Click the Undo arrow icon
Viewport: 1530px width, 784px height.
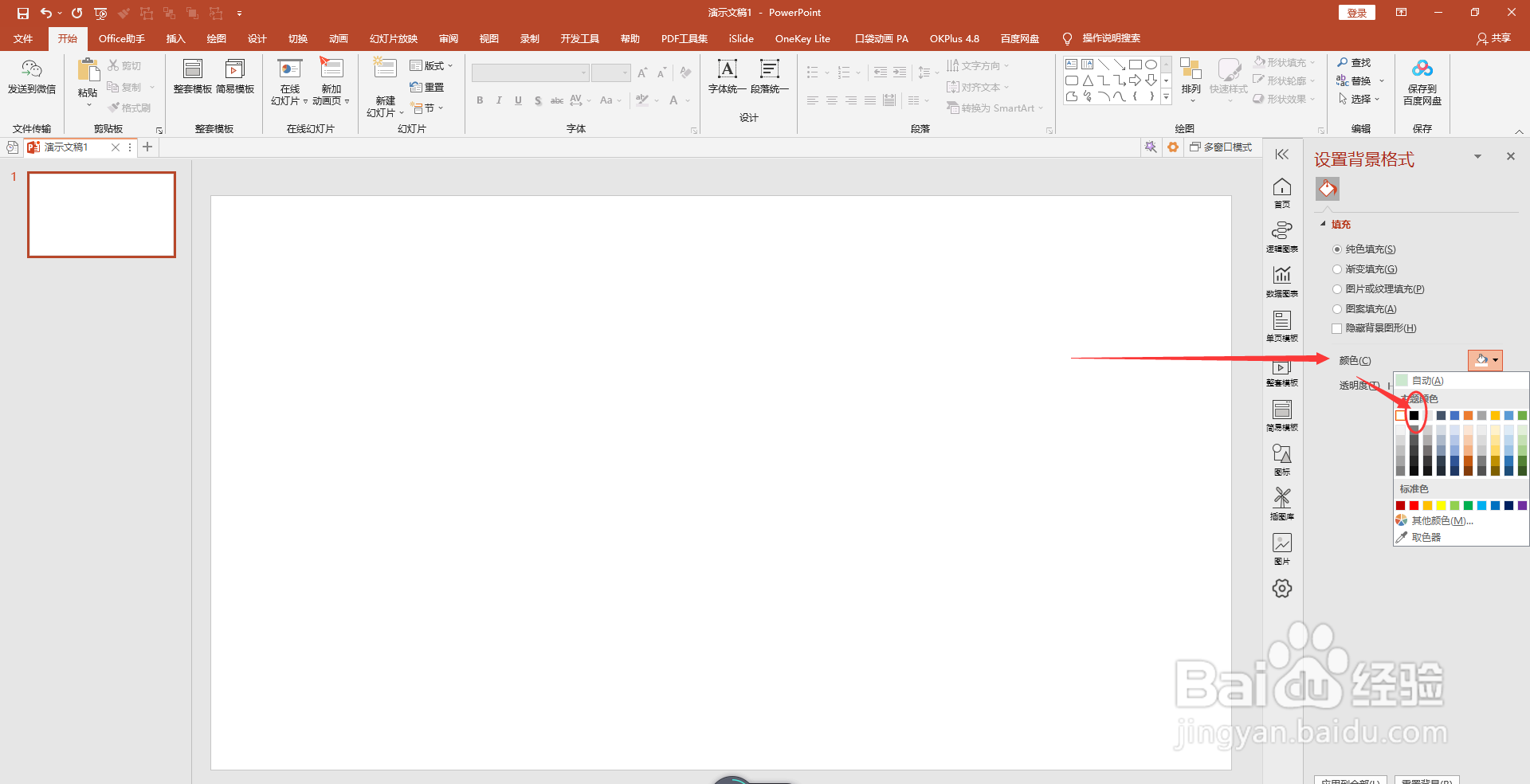[46, 13]
